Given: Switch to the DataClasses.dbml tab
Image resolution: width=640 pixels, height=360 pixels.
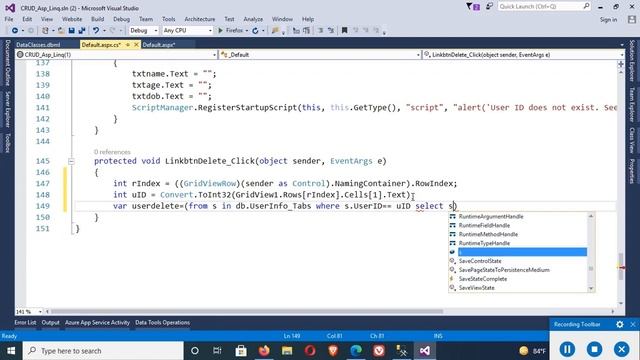Looking at the screenshot, I should pyautogui.click(x=38, y=45).
